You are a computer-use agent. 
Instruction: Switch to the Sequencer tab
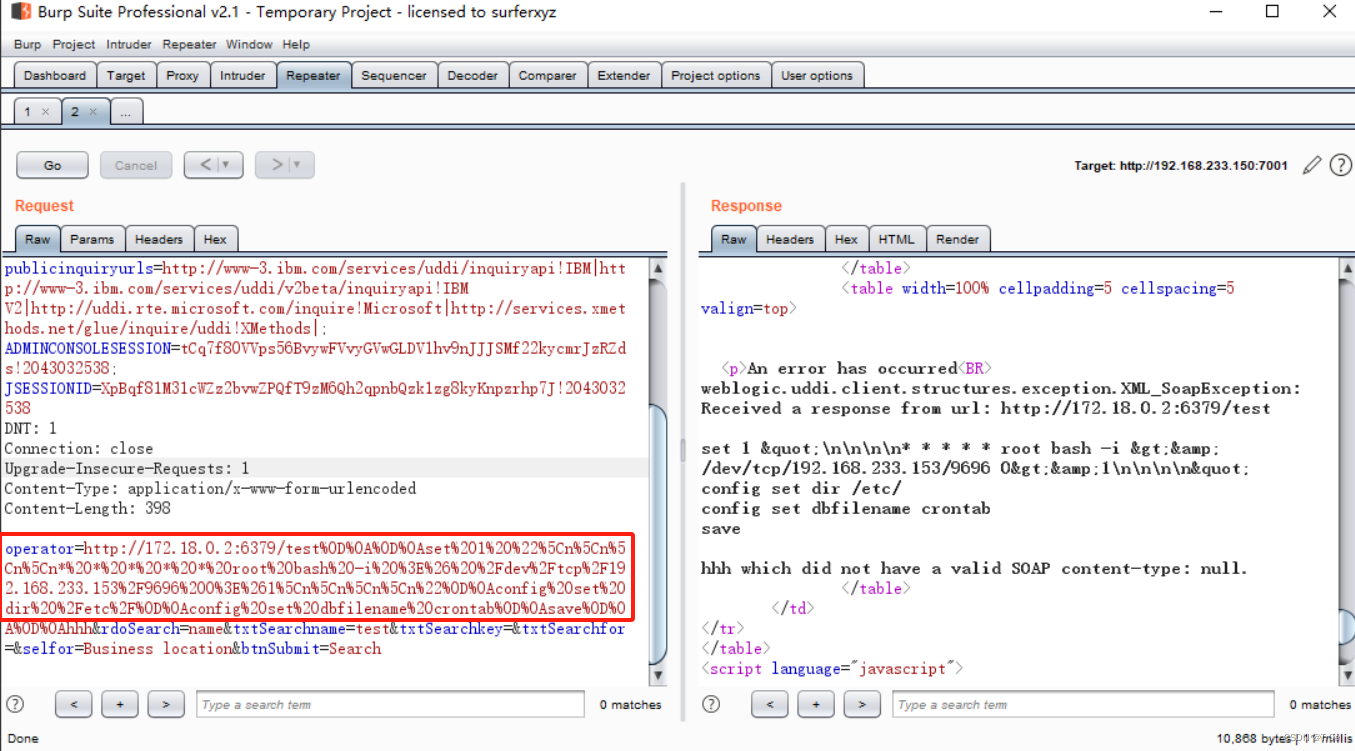pyautogui.click(x=394, y=75)
